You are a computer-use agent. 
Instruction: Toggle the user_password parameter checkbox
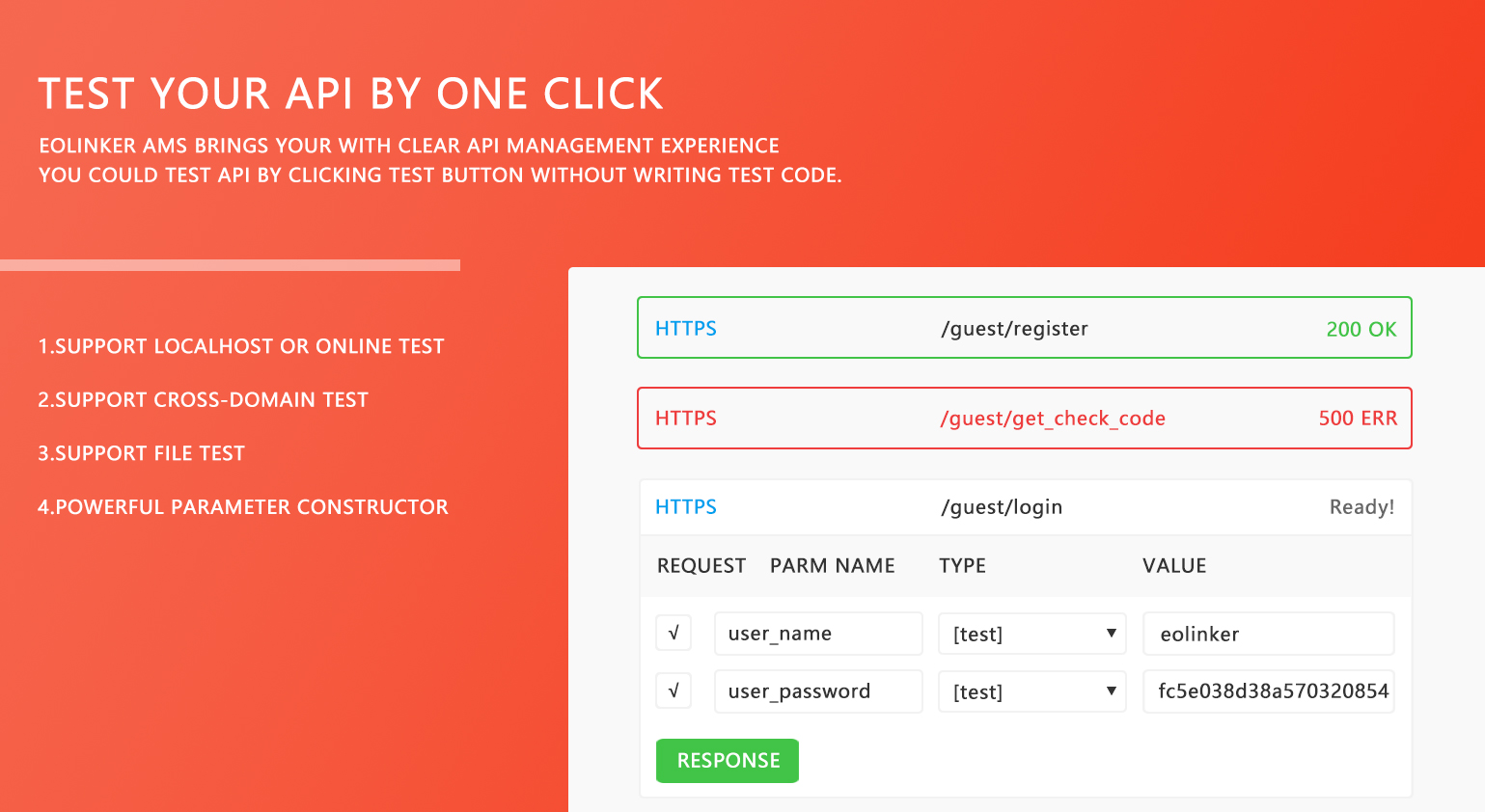pos(674,690)
